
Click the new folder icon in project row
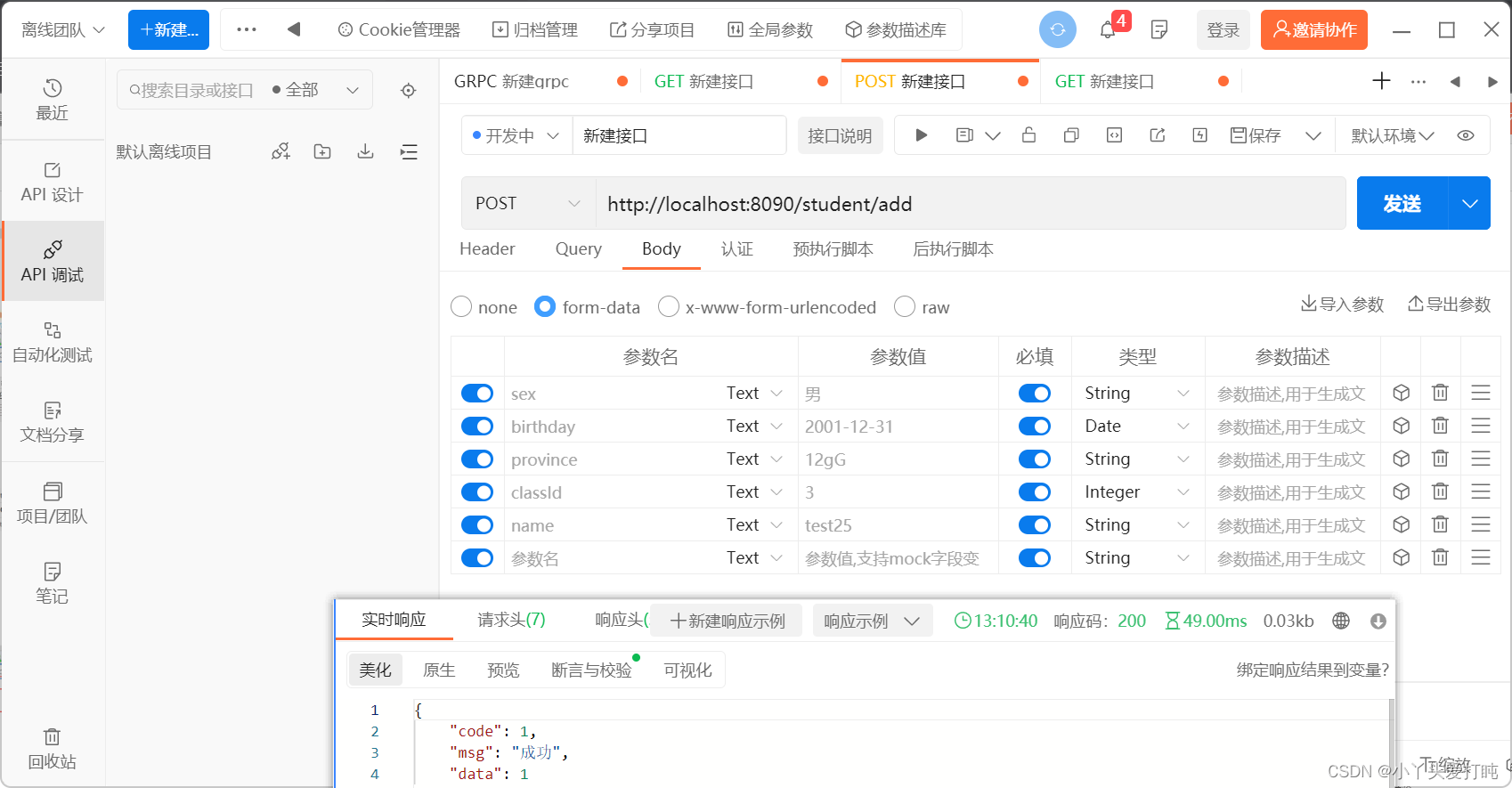[322, 152]
